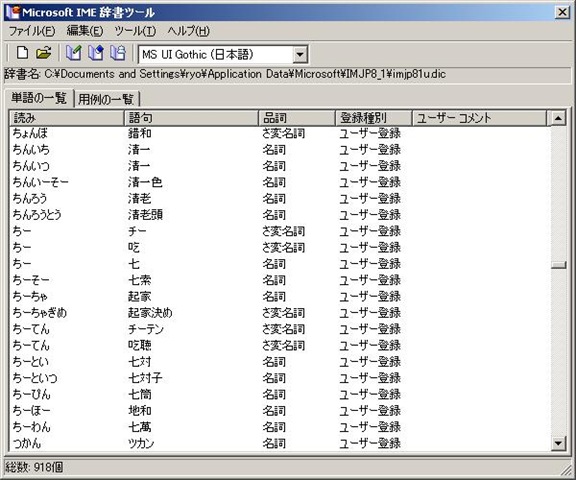Switch to the 用例の一覧 tab
This screenshot has height=480, width=576.
(106, 99)
